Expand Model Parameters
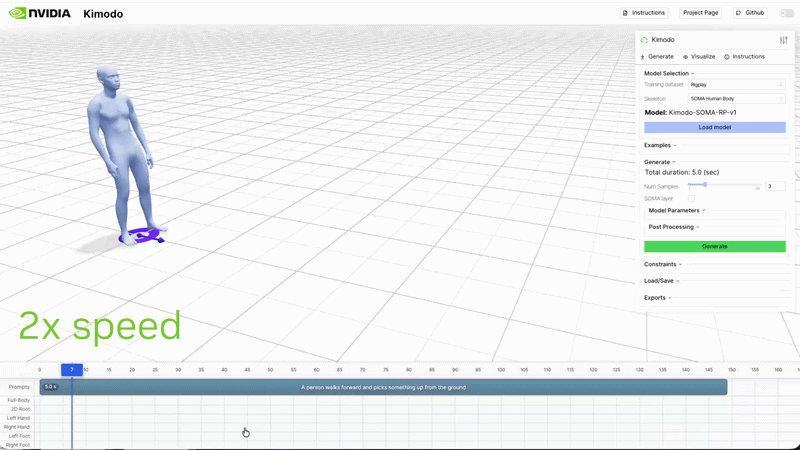800x450 pixels. click(x=677, y=210)
